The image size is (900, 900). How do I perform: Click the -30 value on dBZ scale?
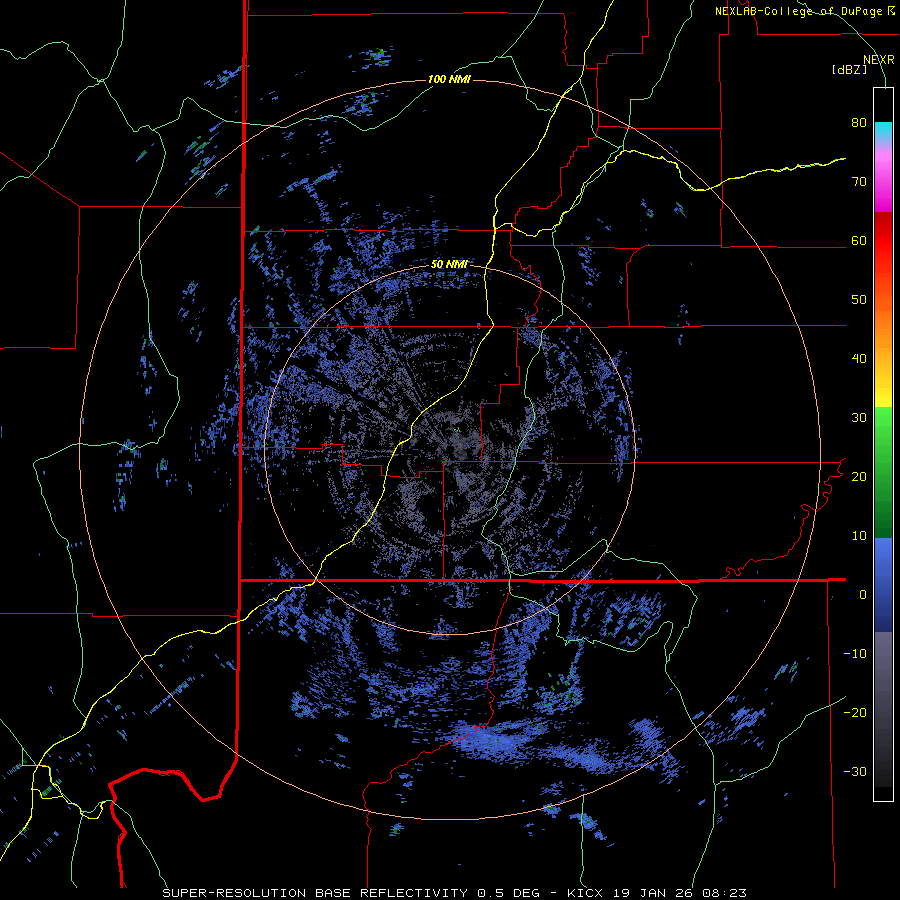[855, 772]
